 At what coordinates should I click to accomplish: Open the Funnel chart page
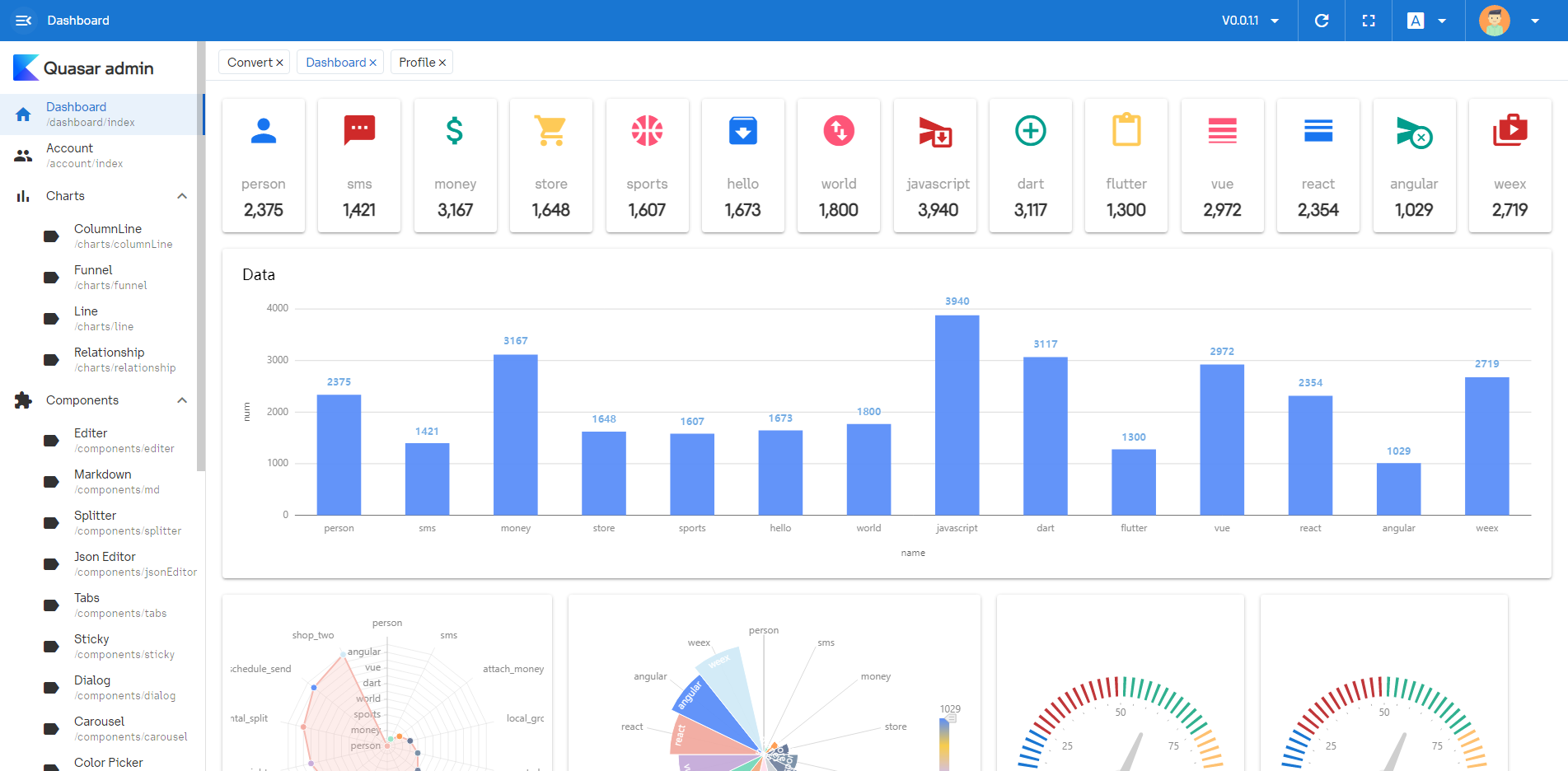tap(99, 278)
